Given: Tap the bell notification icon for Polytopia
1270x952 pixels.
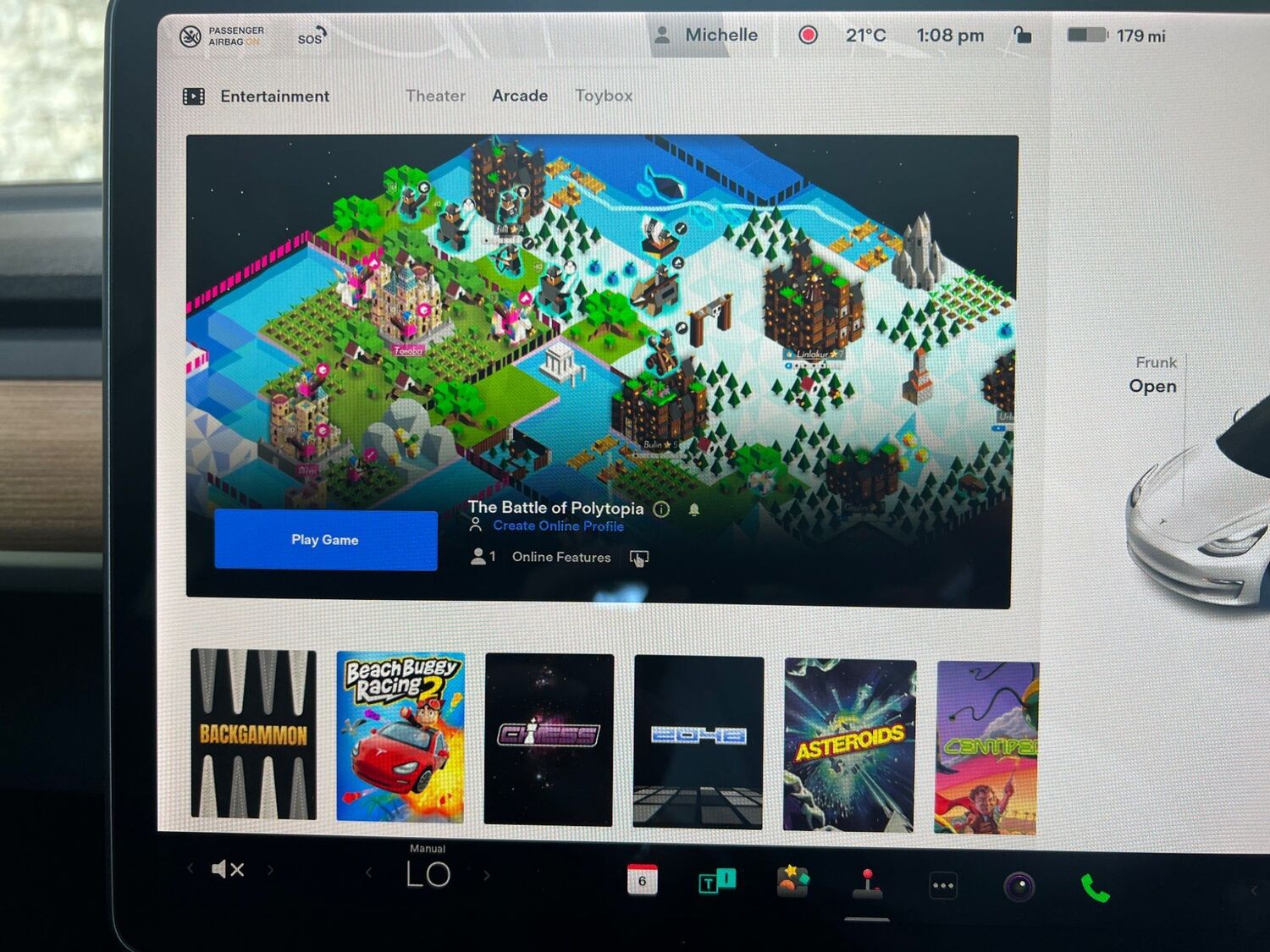Looking at the screenshot, I should pos(694,509).
